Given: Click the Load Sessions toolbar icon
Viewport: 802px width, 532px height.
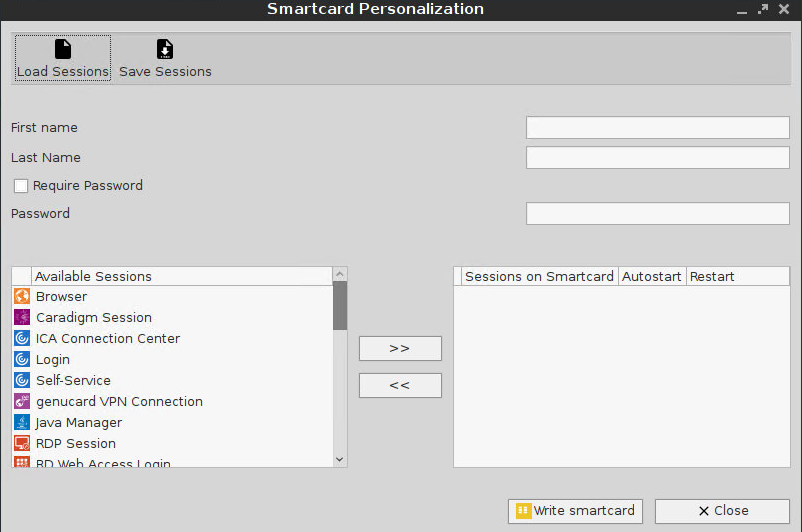Looking at the screenshot, I should pos(62,49).
